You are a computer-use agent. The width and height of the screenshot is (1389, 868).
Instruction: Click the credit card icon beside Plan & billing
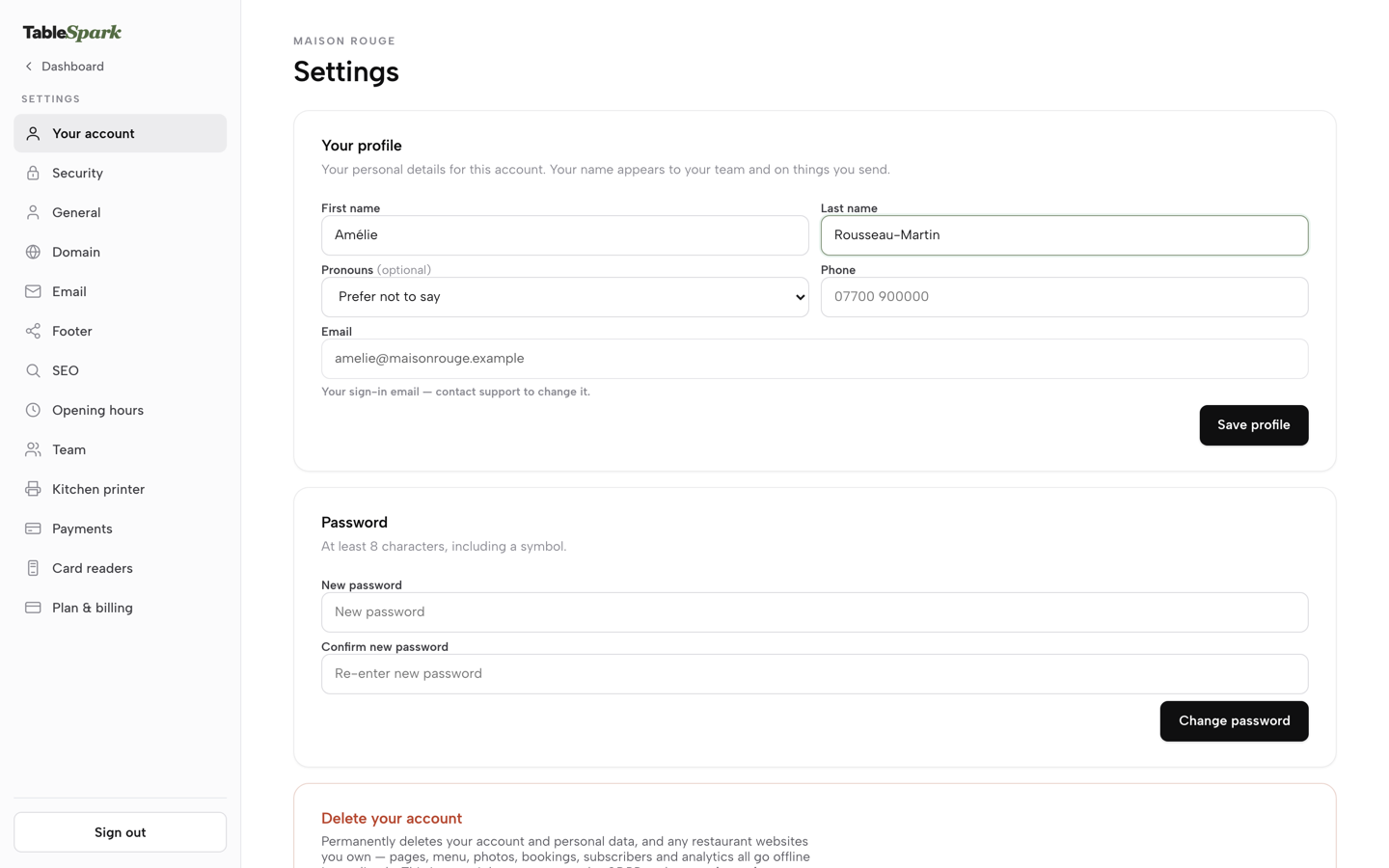pos(33,609)
